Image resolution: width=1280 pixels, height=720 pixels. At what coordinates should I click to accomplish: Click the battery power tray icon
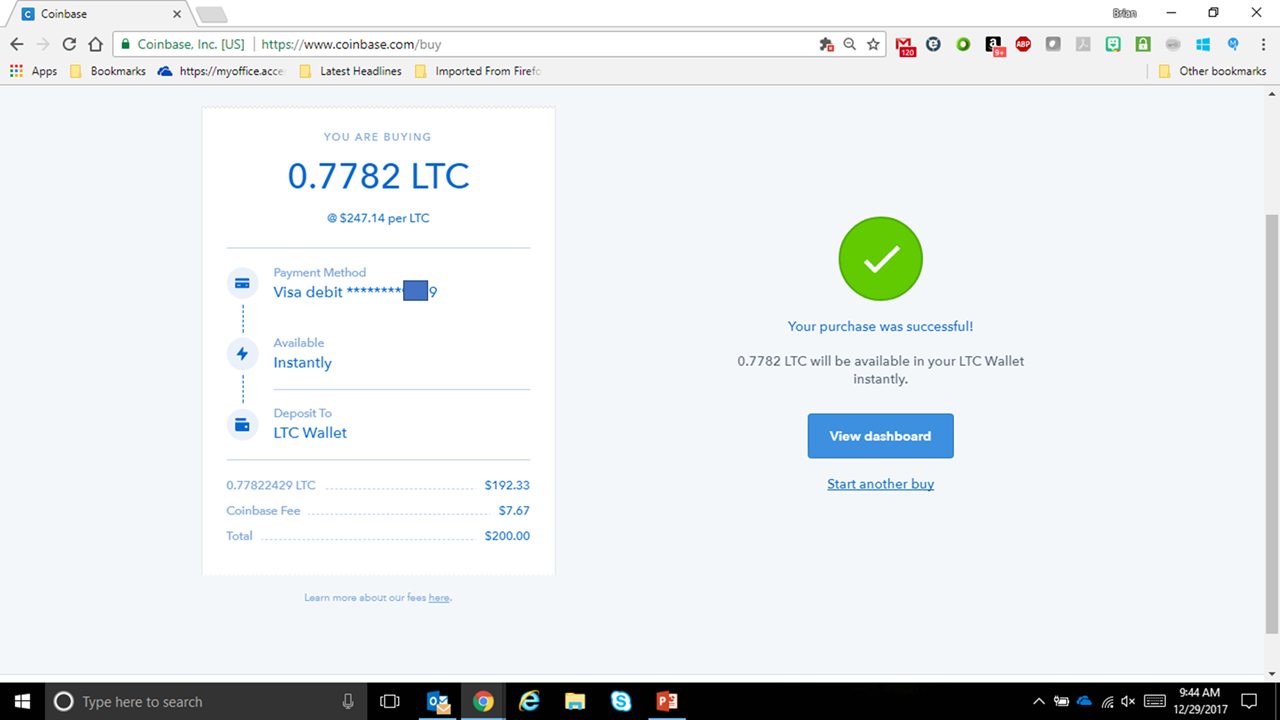1061,701
